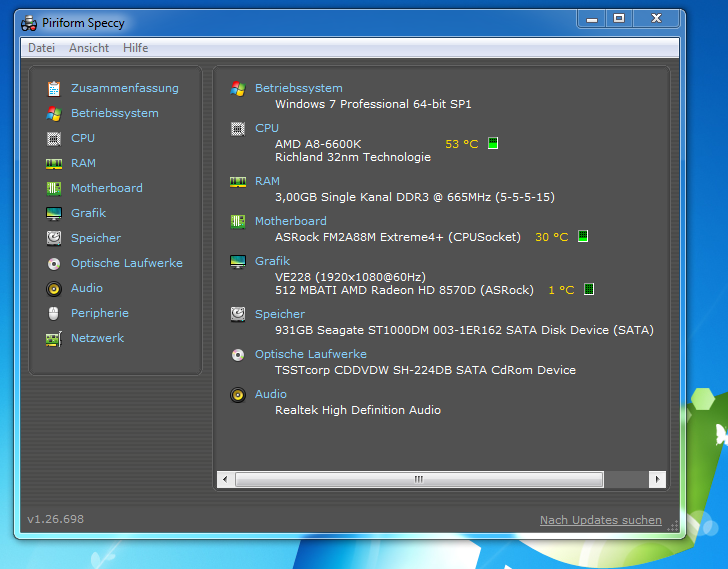Click Grafik heading in summary panel

[273, 261]
